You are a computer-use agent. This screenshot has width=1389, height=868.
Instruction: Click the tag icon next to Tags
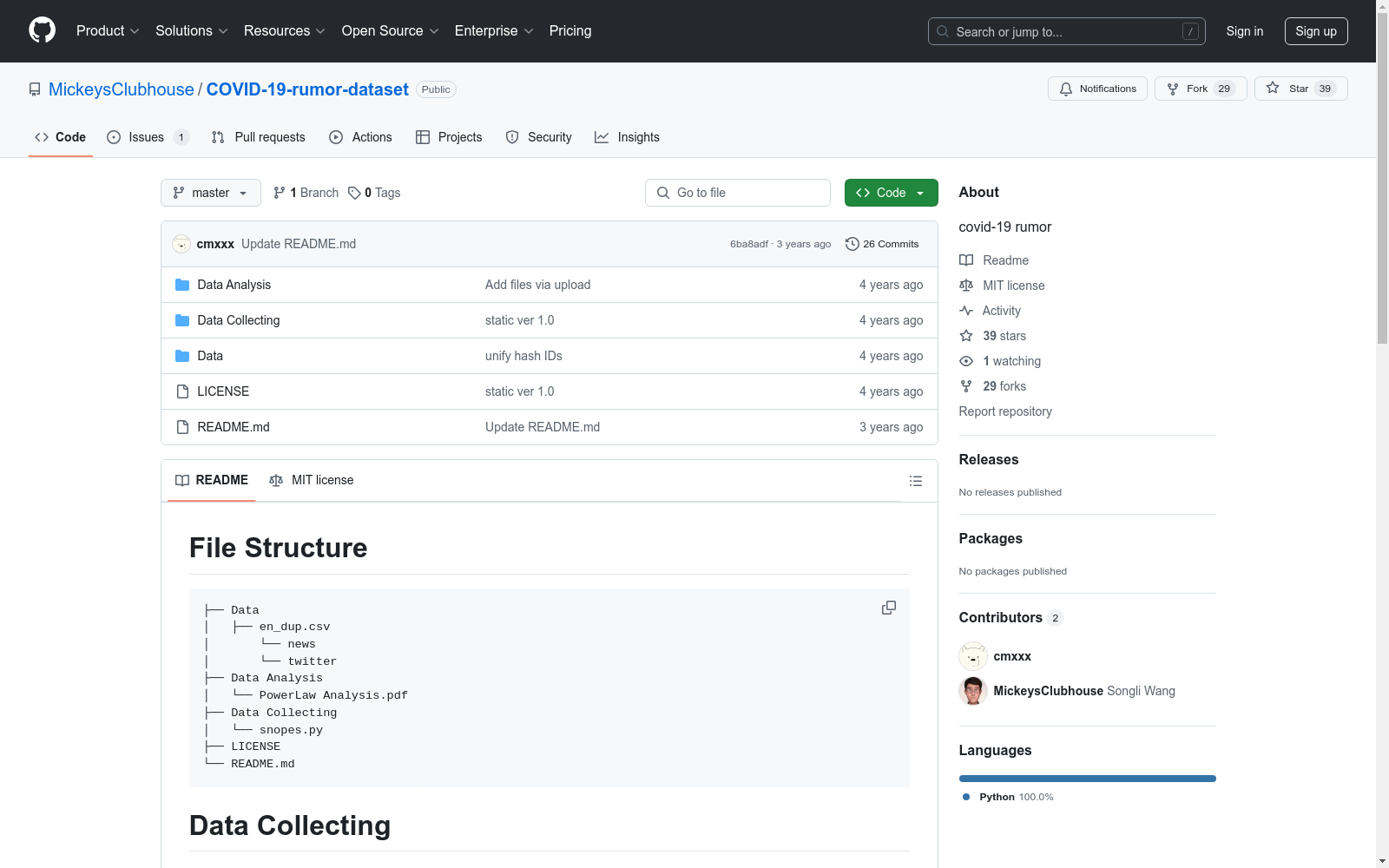pyautogui.click(x=354, y=193)
